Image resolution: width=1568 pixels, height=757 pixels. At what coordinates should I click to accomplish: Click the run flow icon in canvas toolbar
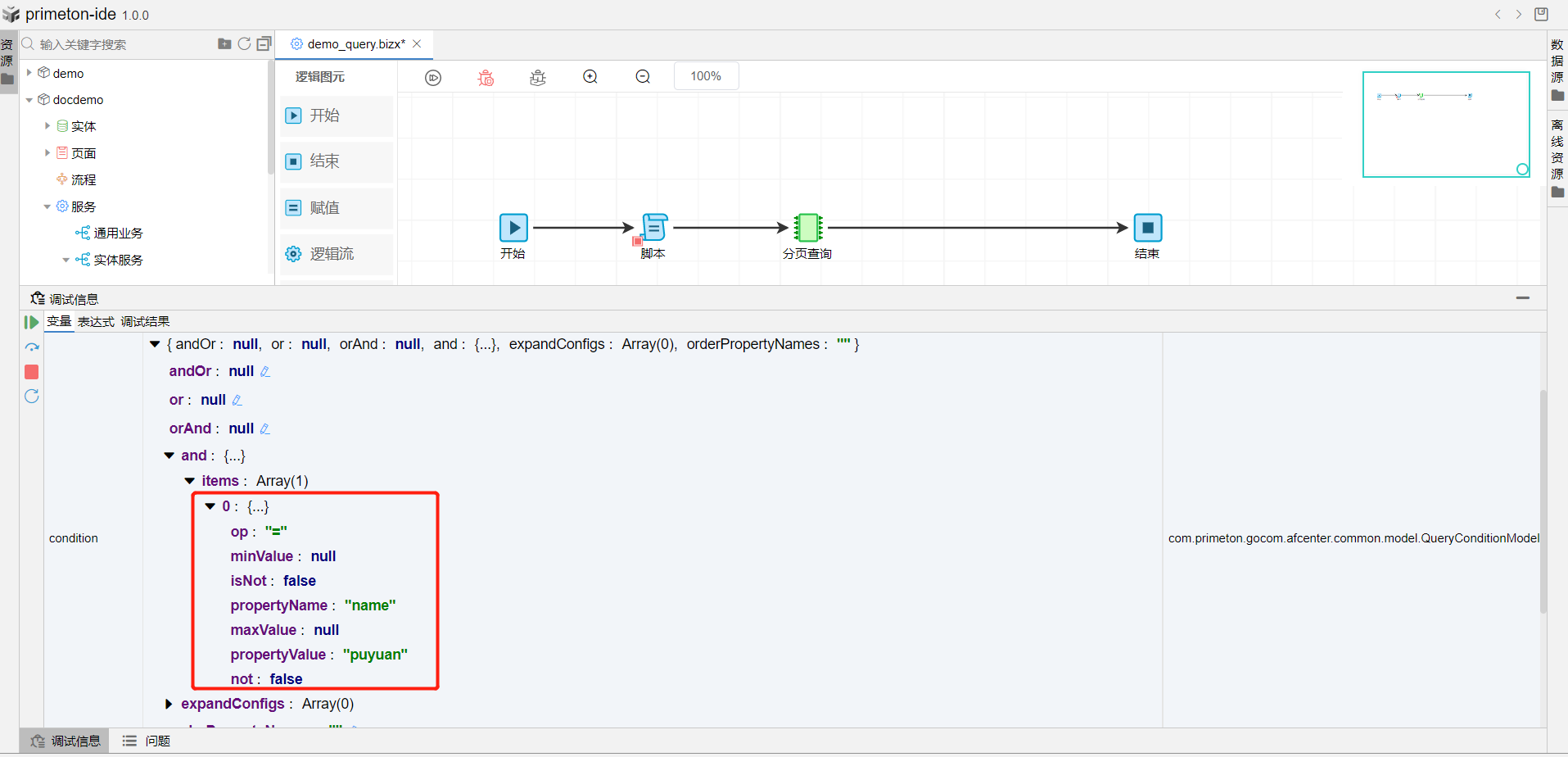point(433,78)
